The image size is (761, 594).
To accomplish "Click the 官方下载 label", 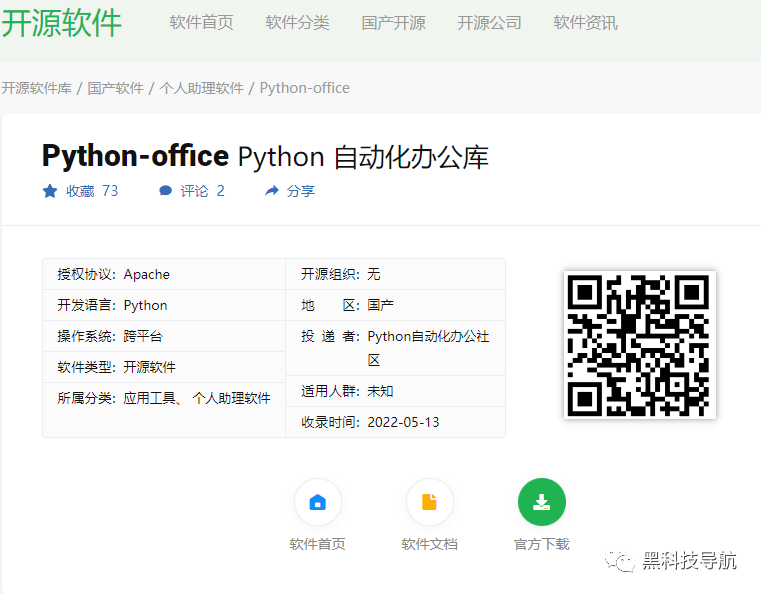I will (542, 544).
